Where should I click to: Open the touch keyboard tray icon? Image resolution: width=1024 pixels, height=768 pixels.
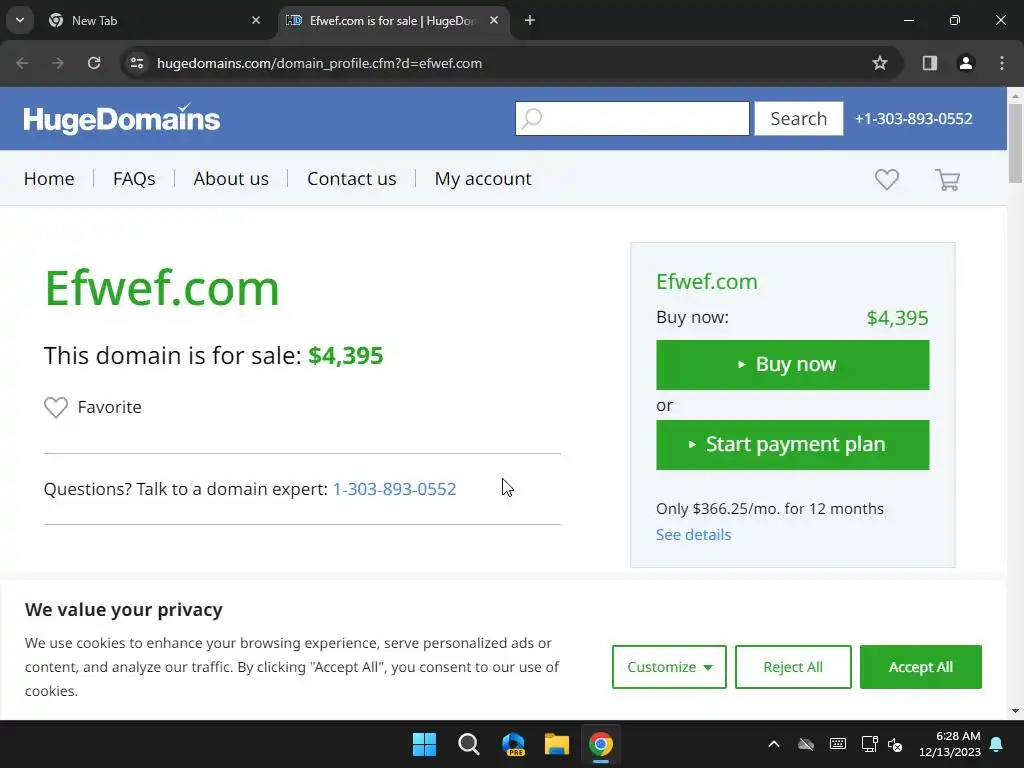[838, 744]
